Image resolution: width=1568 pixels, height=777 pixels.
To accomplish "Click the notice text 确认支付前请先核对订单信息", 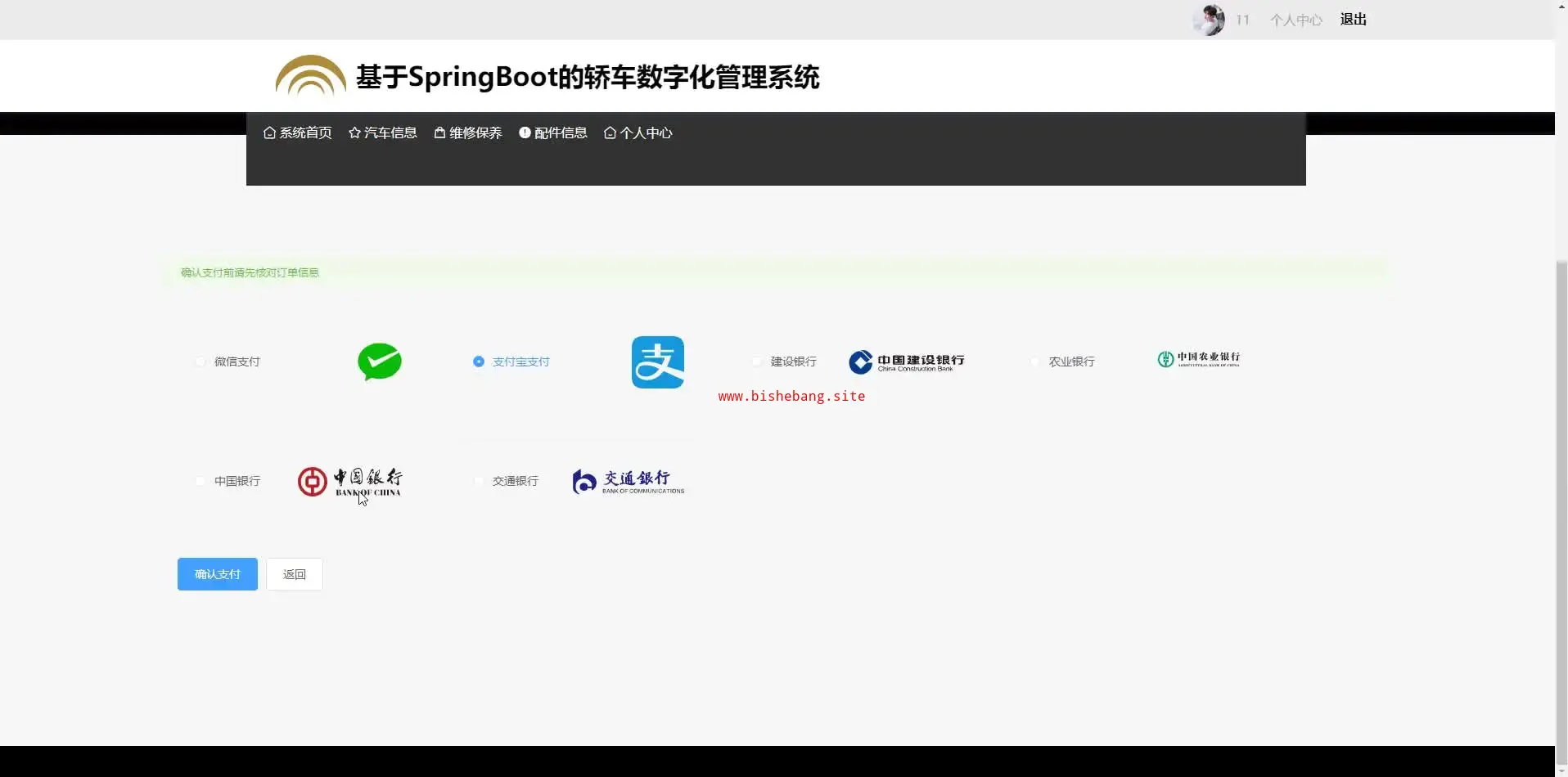I will 250,272.
